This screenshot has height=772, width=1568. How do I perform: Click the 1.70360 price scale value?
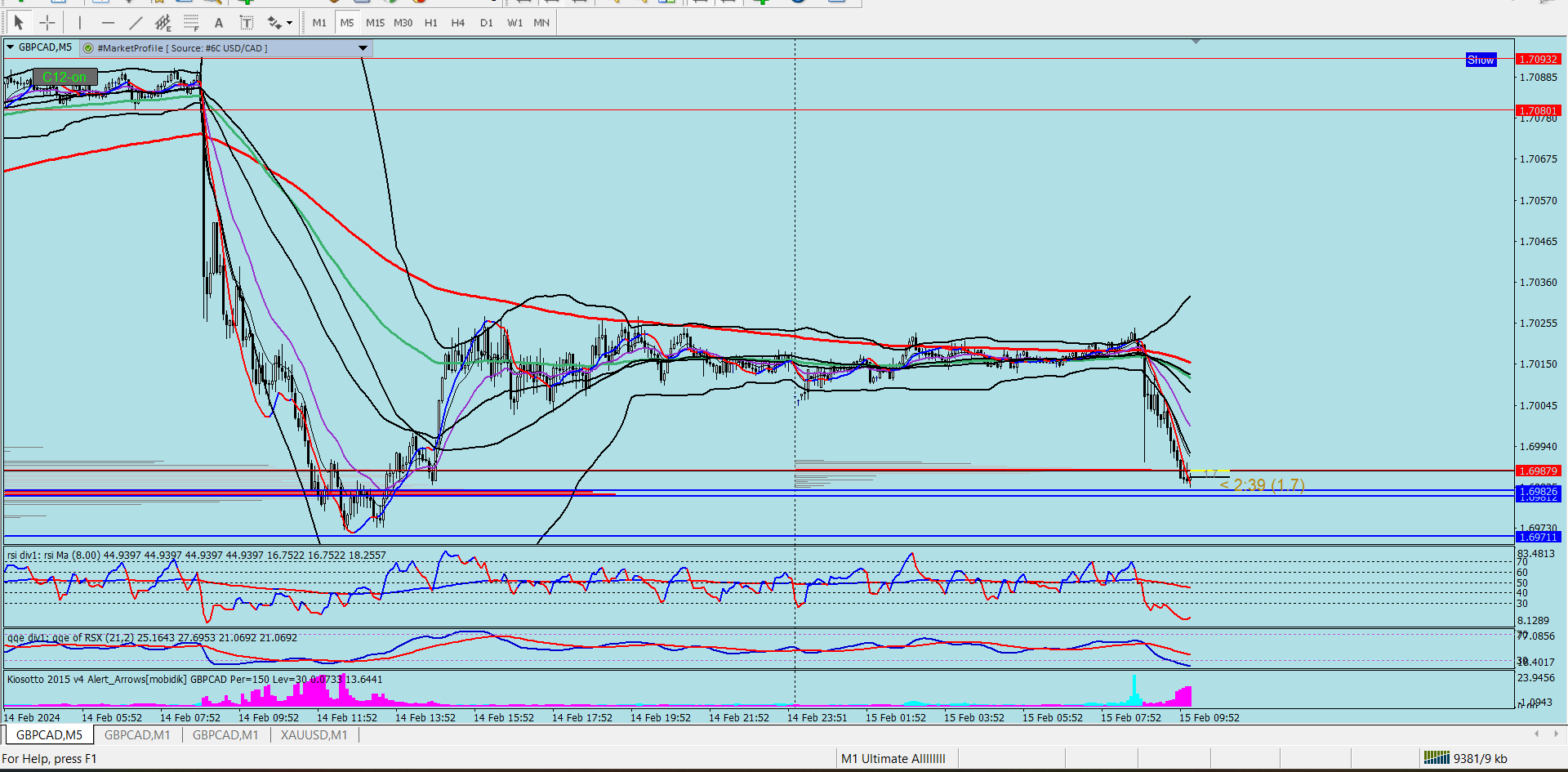coord(1539,283)
